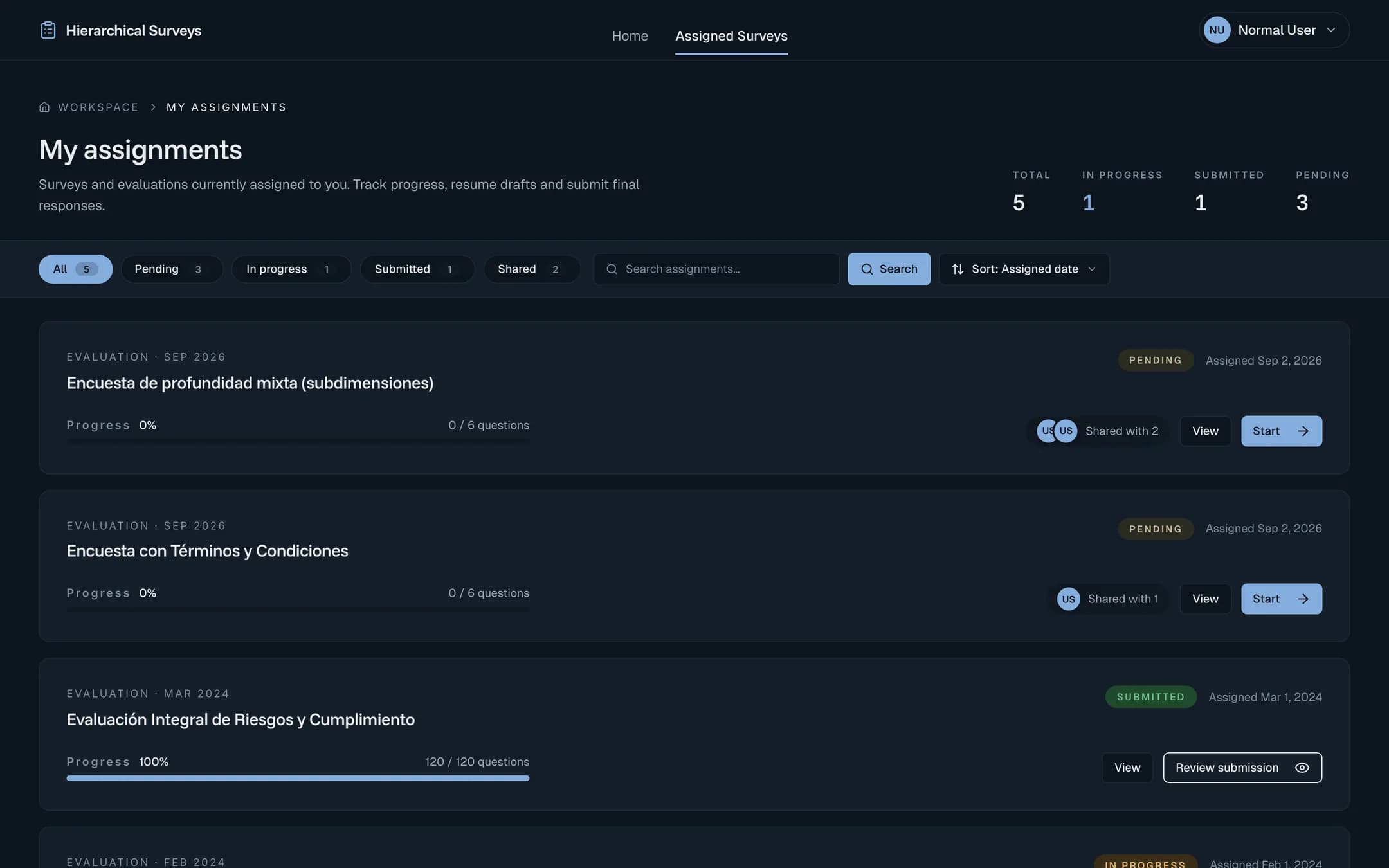Screen dimensions: 1389x868
Task: Click the eye icon on Review submission
Action: (1302, 768)
